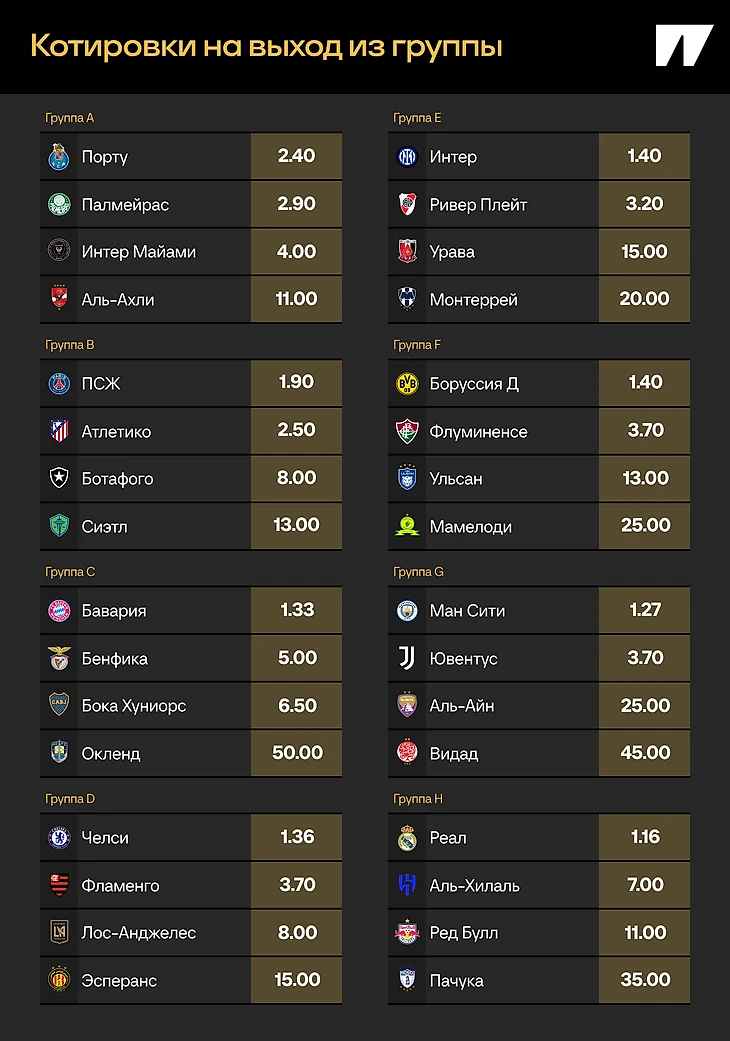730x1041 pixels.
Task: Click the 7.00 odds for Аль-Хилаль
Action: tap(644, 885)
